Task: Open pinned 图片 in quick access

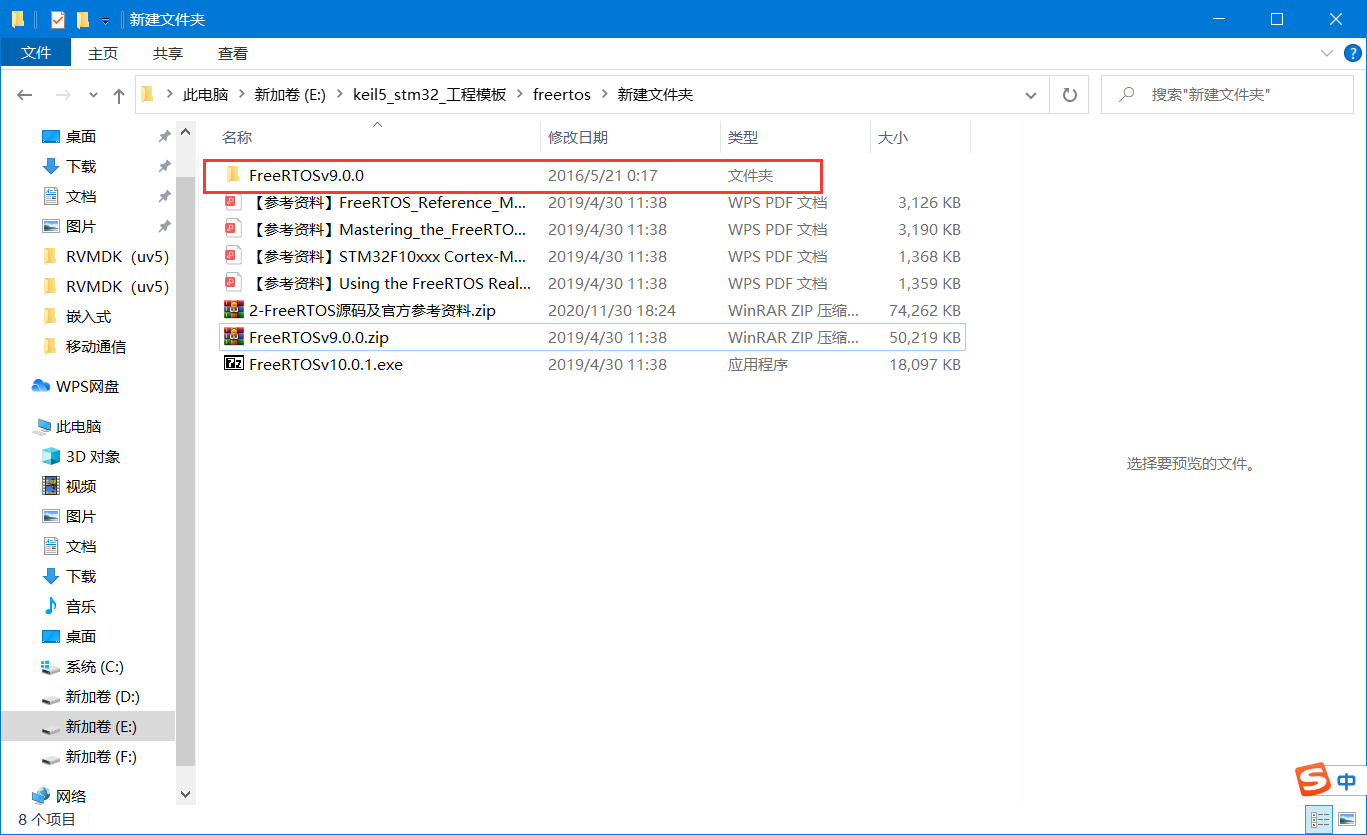Action: point(81,226)
